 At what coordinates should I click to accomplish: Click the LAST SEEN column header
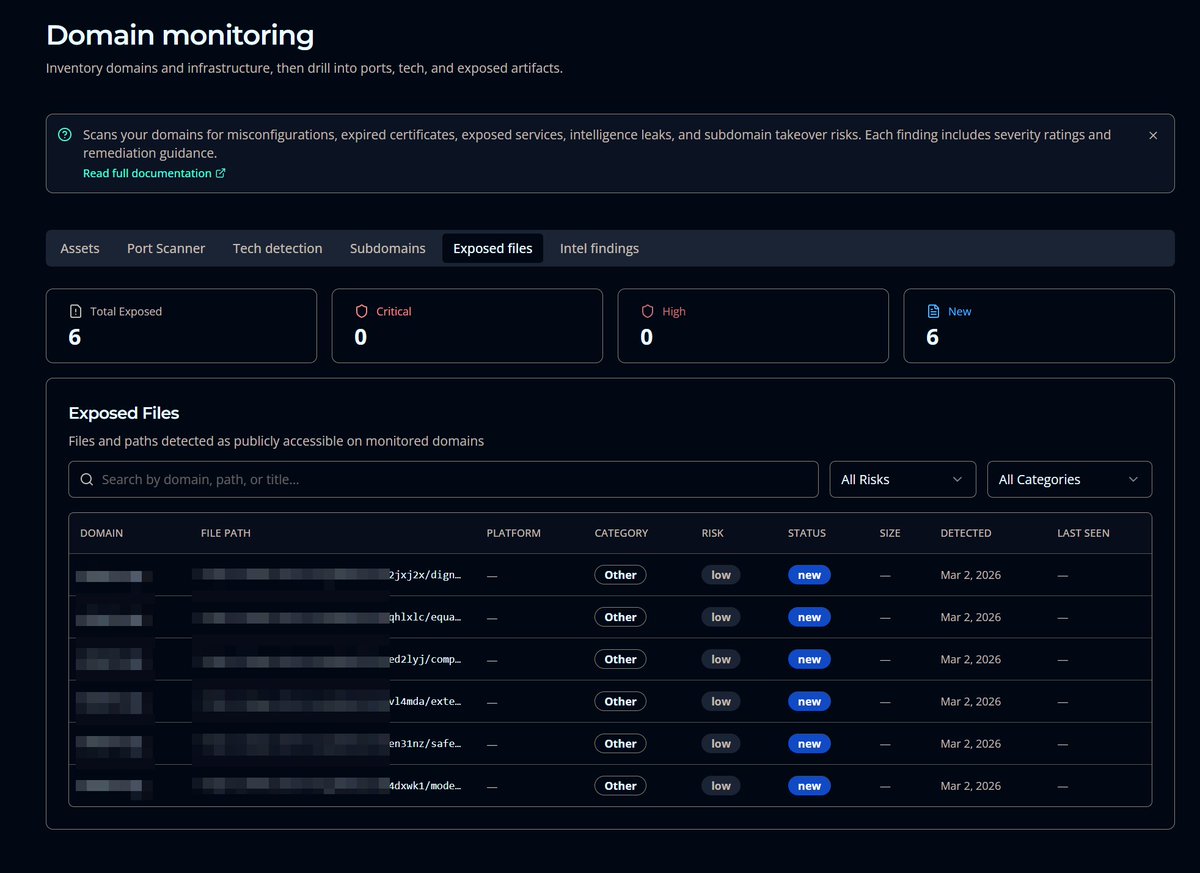click(x=1083, y=533)
